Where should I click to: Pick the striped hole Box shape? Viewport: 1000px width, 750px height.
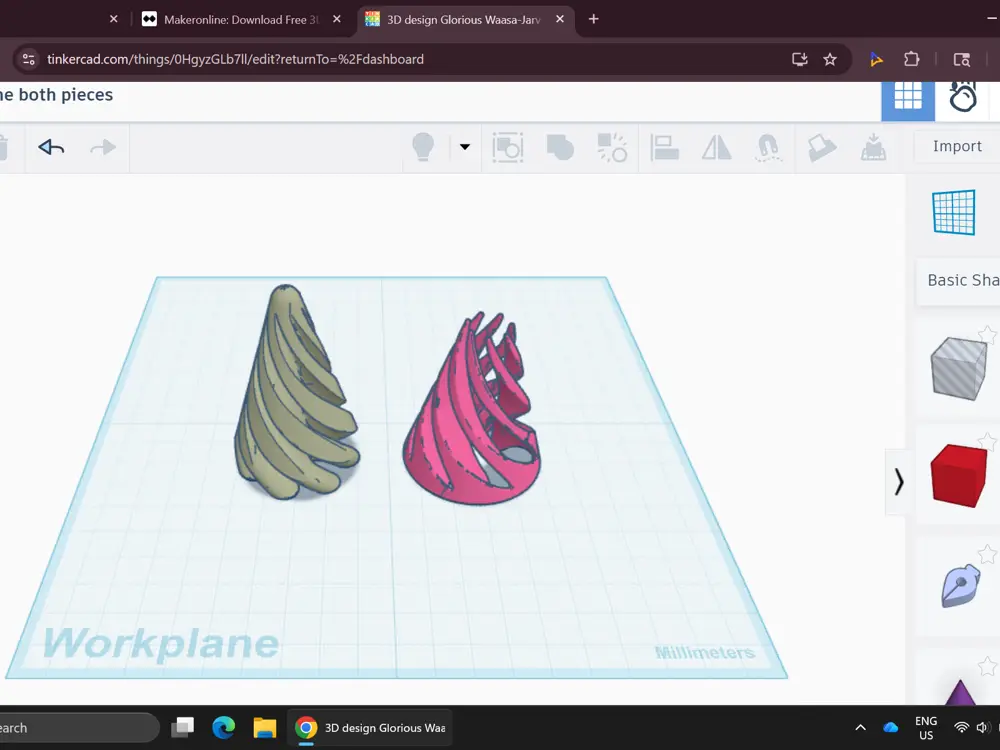tap(958, 368)
